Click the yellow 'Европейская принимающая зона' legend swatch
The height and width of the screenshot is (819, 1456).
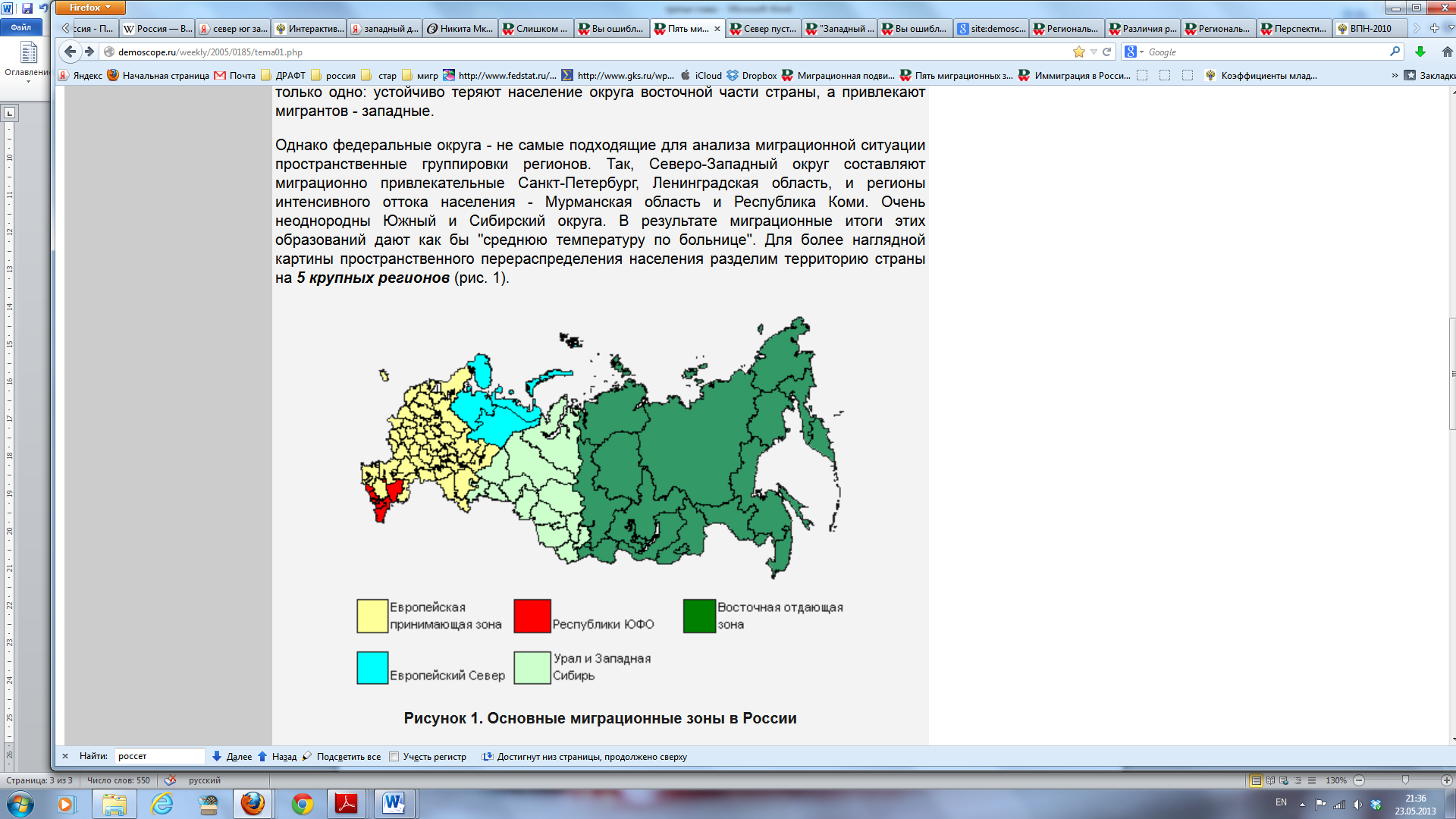[372, 616]
